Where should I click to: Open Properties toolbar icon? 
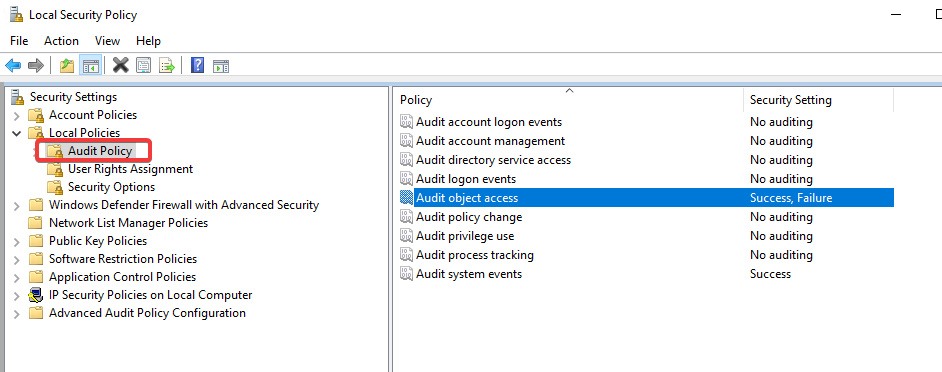pyautogui.click(x=143, y=66)
